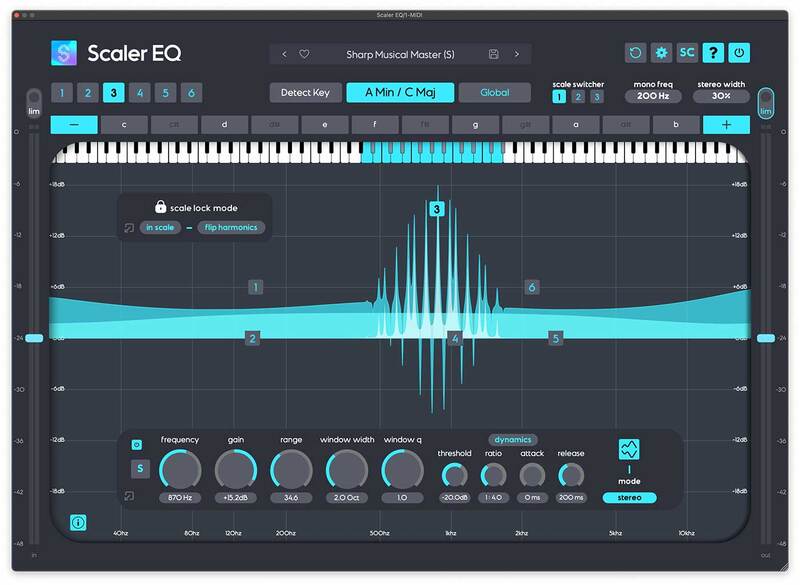Click the filter shape icon above mode
The height and width of the screenshot is (585, 800).
629,448
